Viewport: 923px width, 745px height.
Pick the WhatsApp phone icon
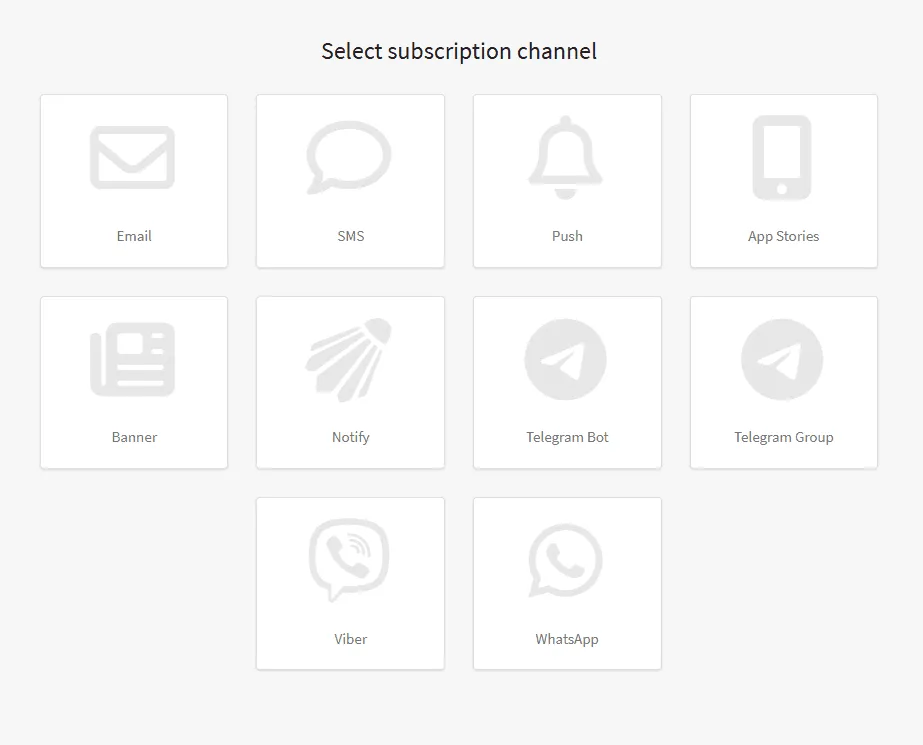(x=565, y=560)
